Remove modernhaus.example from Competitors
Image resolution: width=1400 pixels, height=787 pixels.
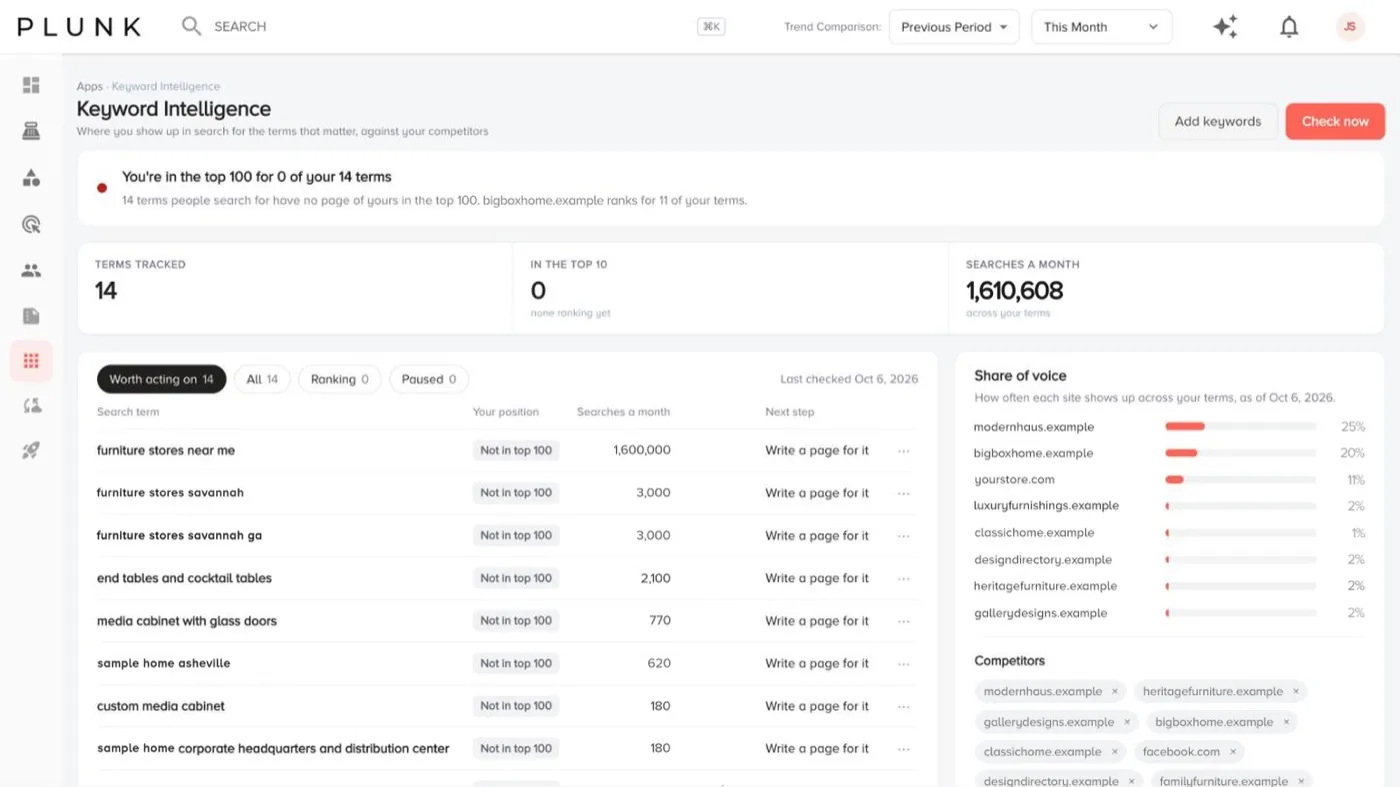1115,691
